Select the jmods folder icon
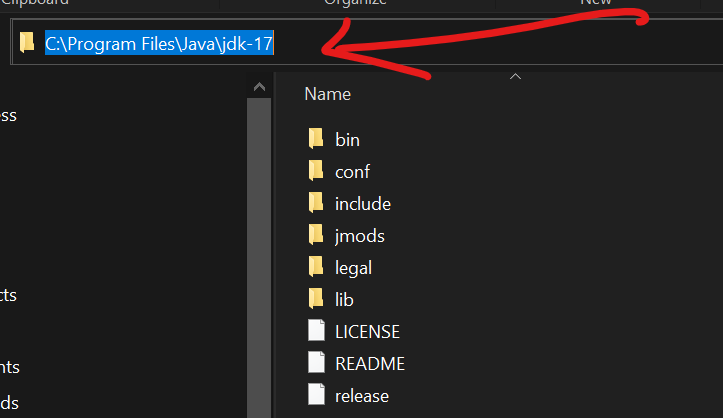 [316, 235]
